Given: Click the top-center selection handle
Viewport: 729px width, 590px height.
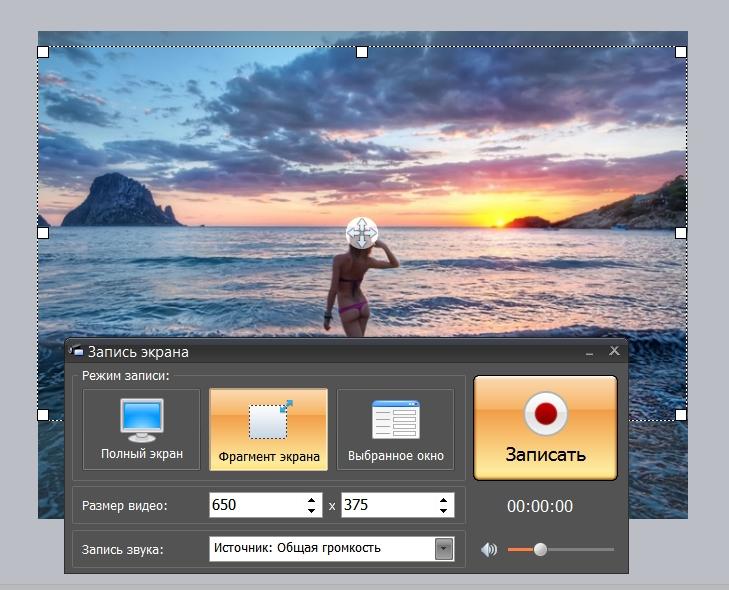Looking at the screenshot, I should 362,52.
